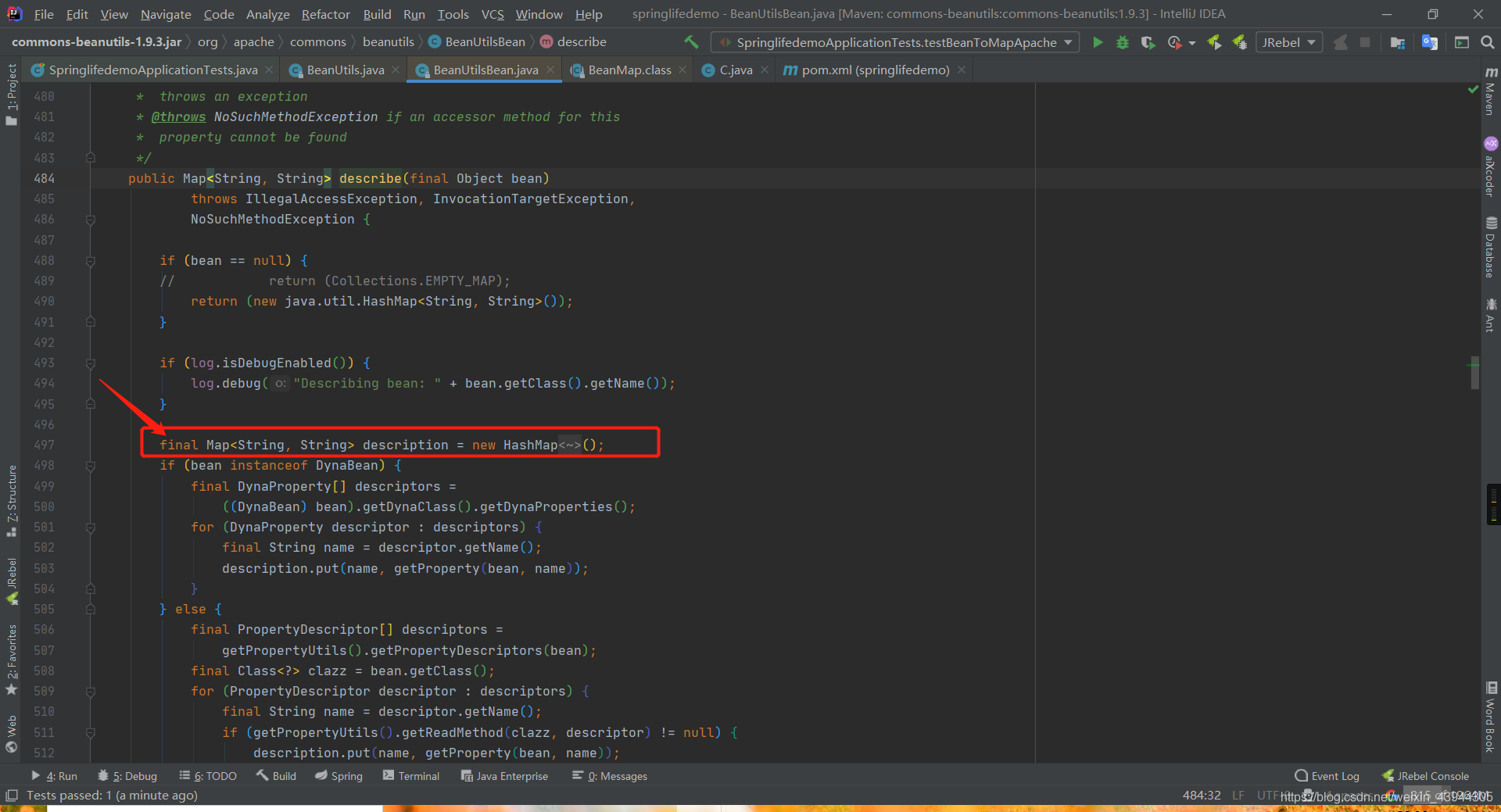
Task: Open the Event Log button
Action: click(1327, 776)
